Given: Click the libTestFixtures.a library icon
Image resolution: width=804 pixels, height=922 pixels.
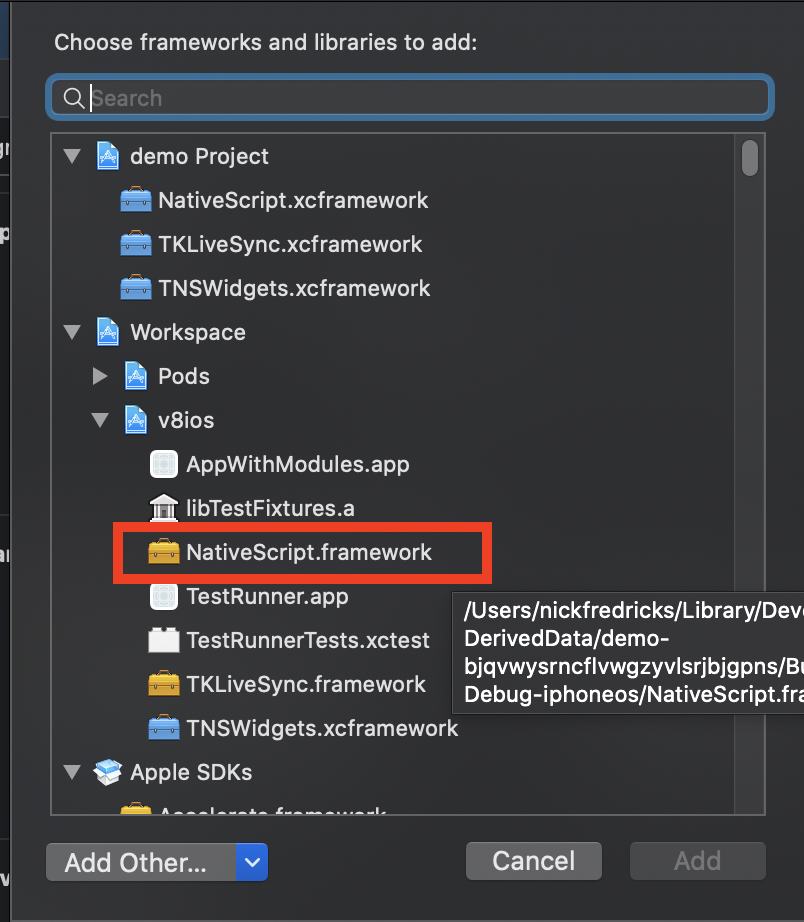Looking at the screenshot, I should click(164, 508).
